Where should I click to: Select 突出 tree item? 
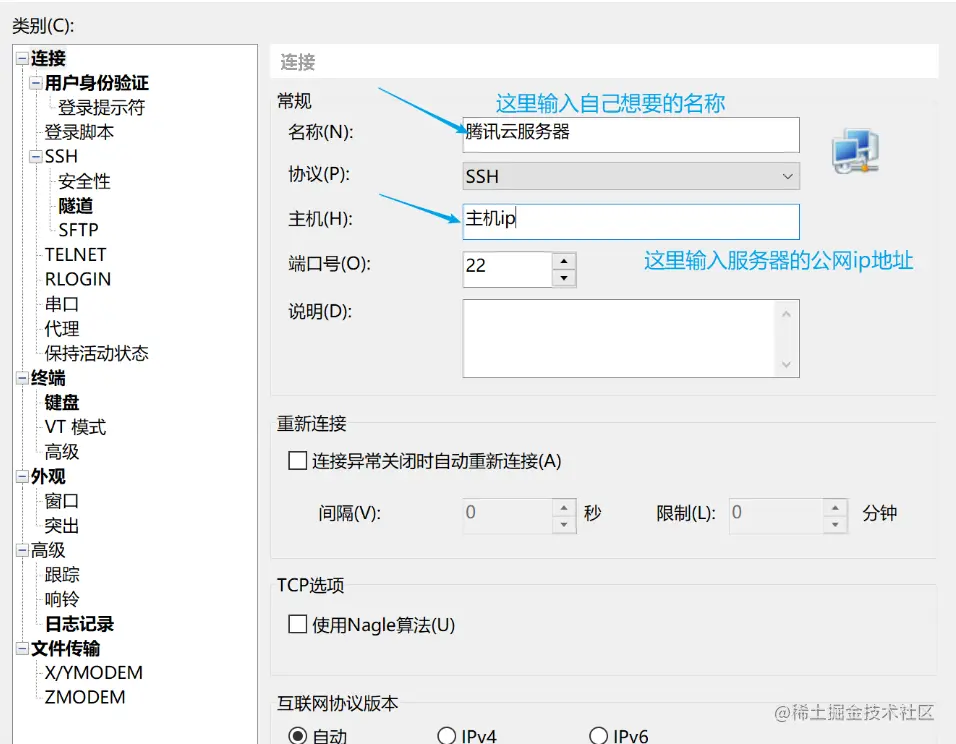pyautogui.click(x=62, y=525)
